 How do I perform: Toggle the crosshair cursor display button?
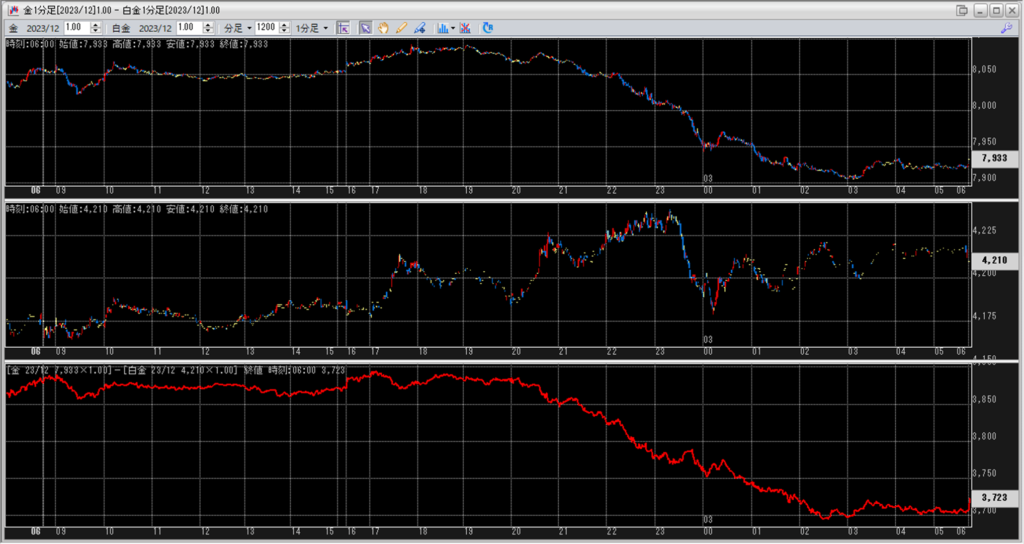tap(343, 28)
